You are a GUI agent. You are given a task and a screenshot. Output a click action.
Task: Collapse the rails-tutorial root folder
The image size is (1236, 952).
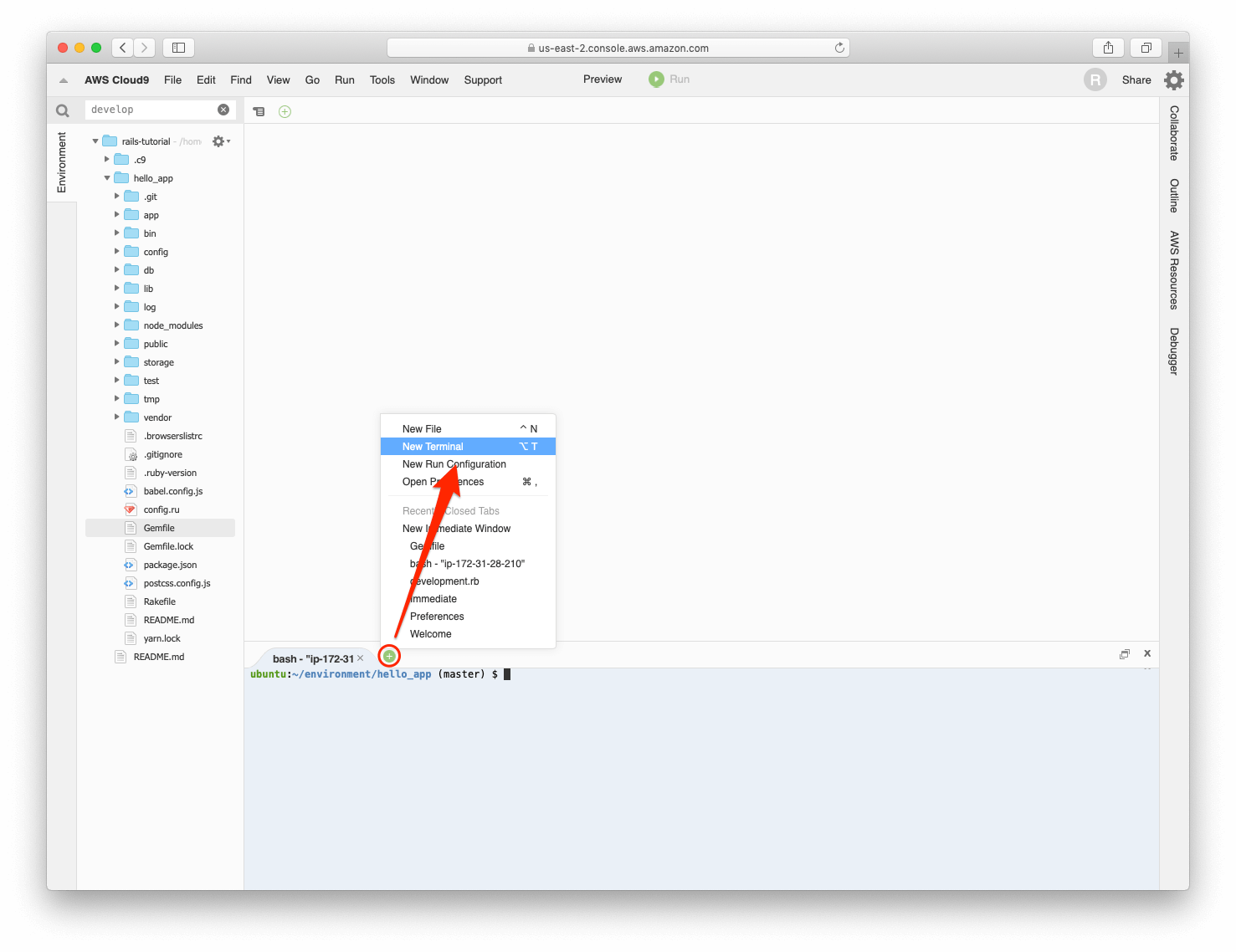click(x=95, y=141)
